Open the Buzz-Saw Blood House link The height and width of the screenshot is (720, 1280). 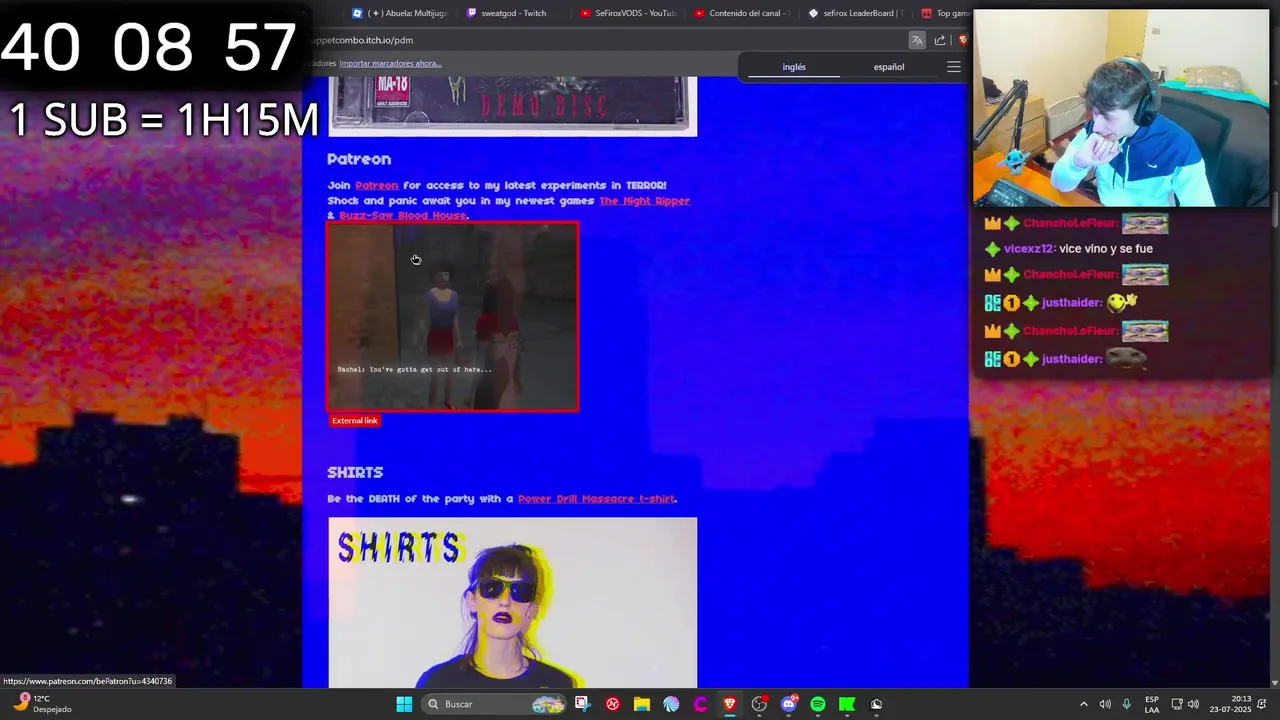click(402, 216)
